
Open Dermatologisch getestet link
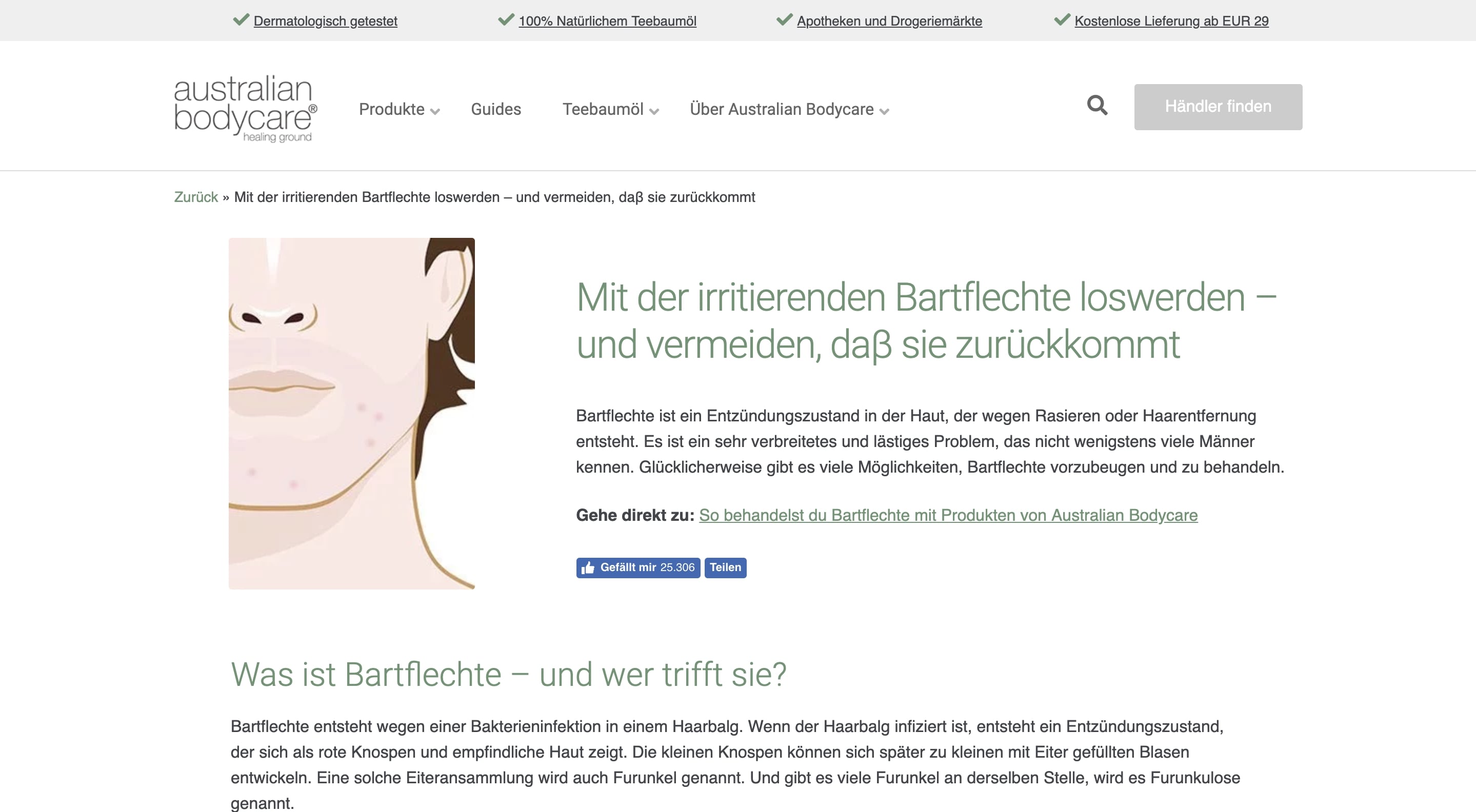325,21
